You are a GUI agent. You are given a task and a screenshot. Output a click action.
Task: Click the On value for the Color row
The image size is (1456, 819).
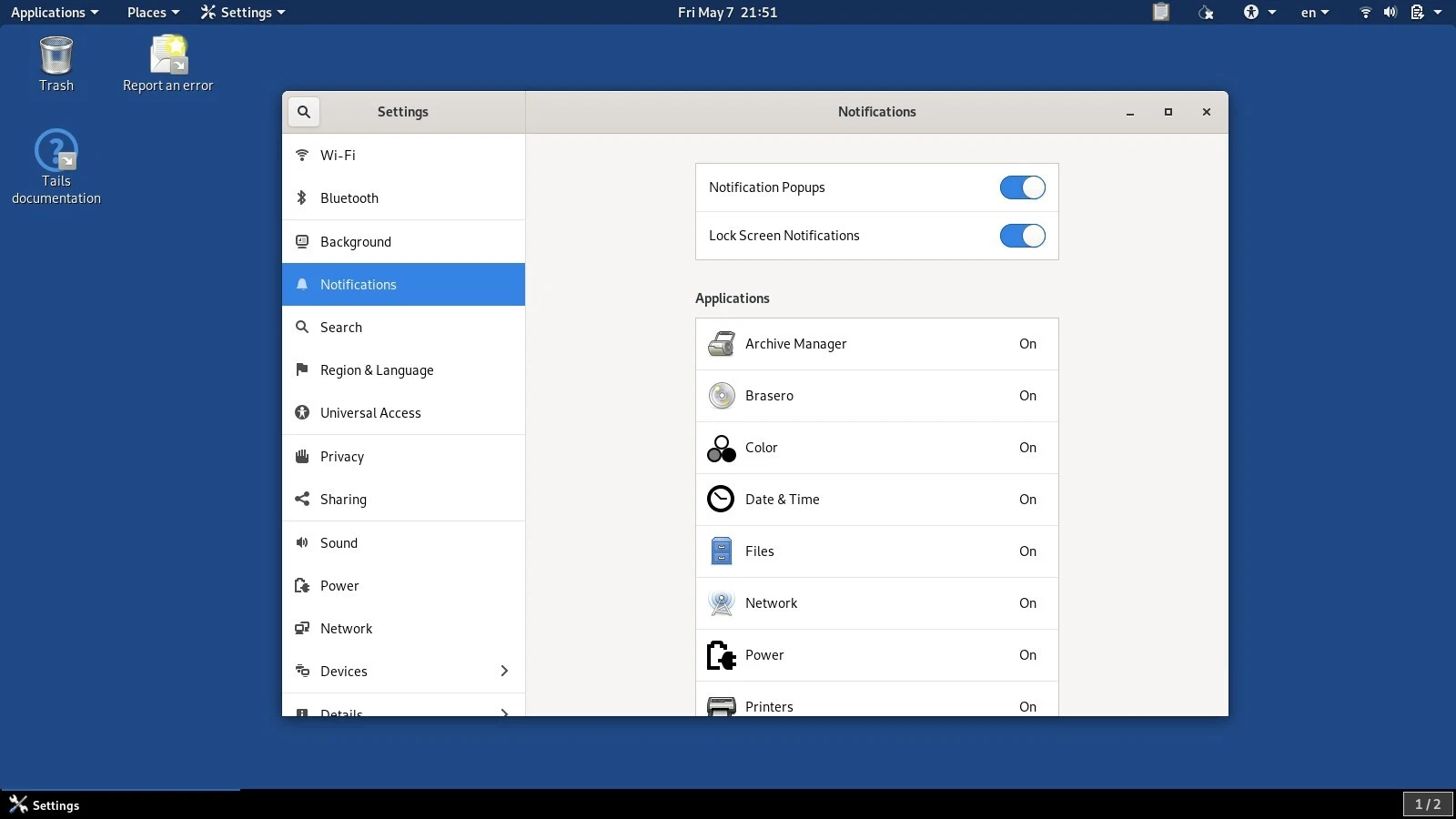pyautogui.click(x=1027, y=448)
